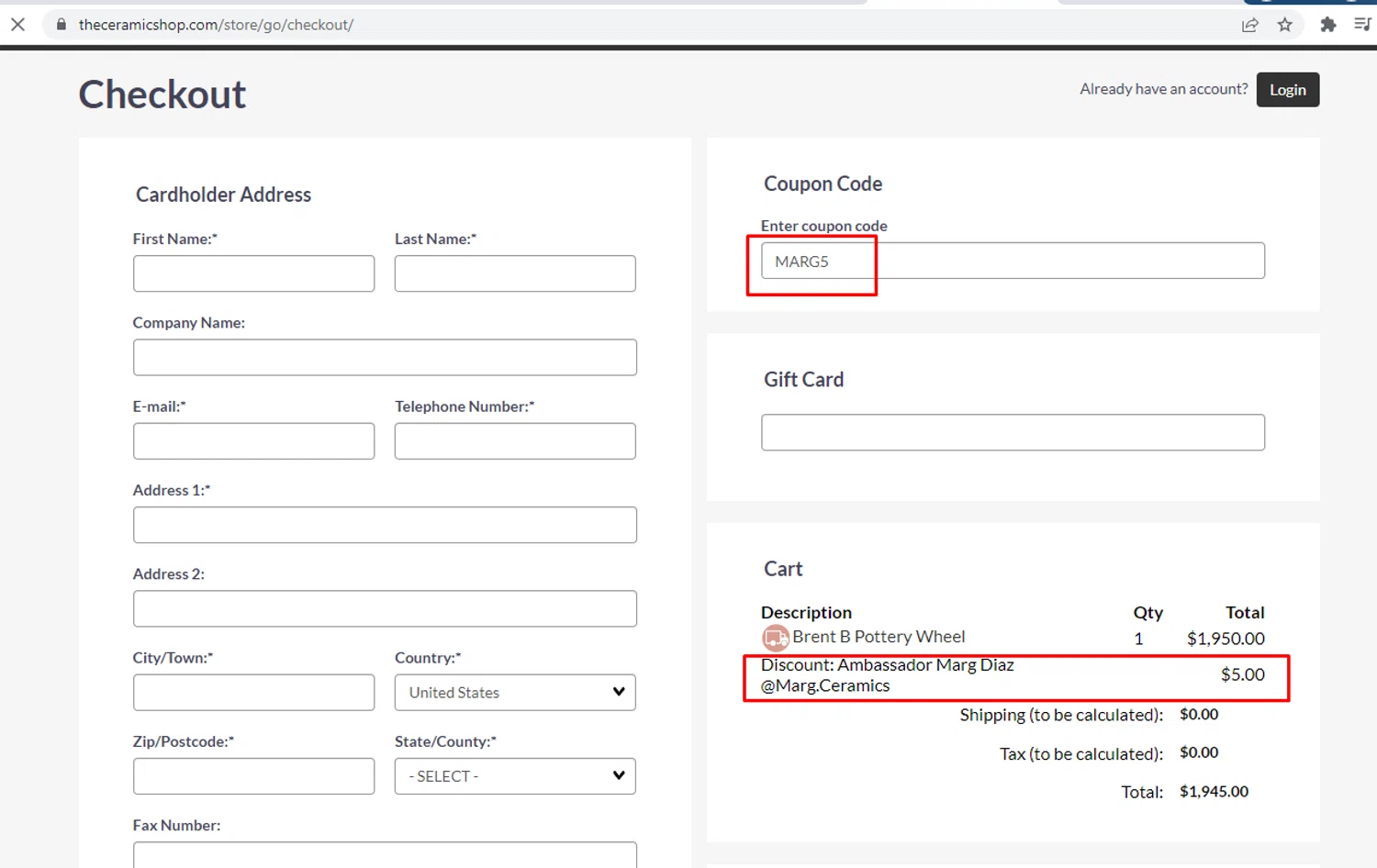Click the Gift Card section heading

point(803,380)
